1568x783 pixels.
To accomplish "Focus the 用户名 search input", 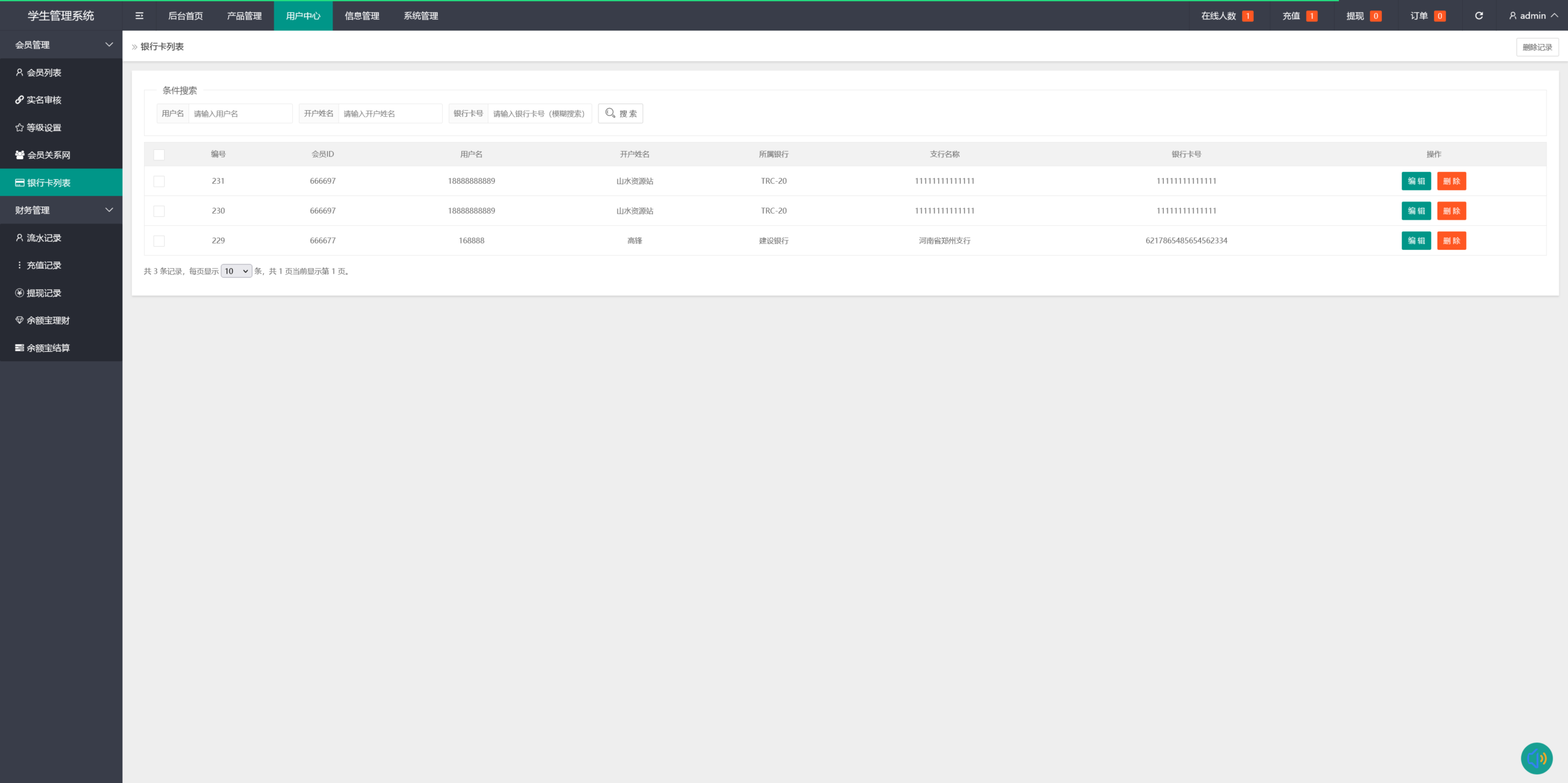I will coord(241,113).
